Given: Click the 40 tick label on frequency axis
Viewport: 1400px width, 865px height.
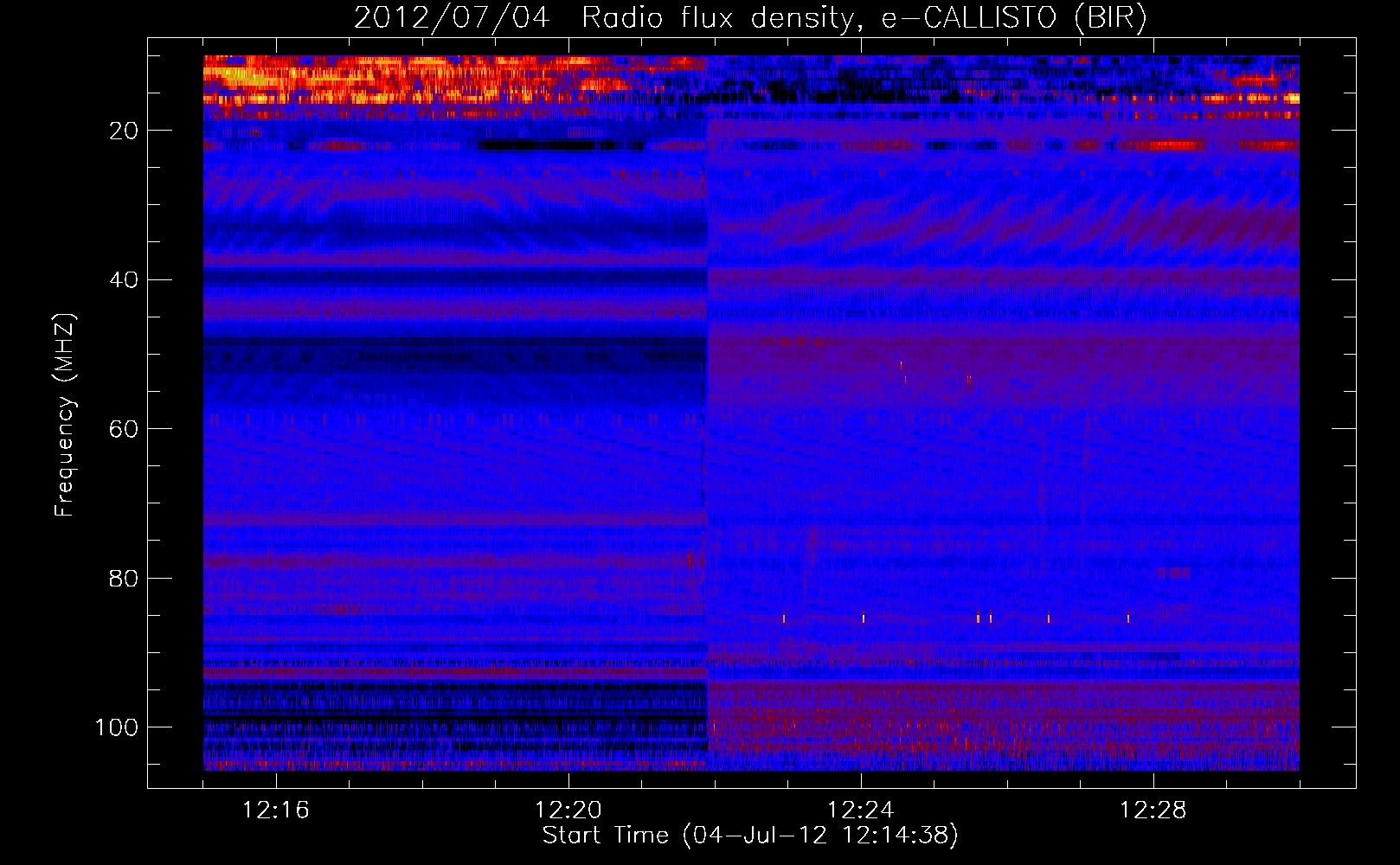Looking at the screenshot, I should click(124, 280).
